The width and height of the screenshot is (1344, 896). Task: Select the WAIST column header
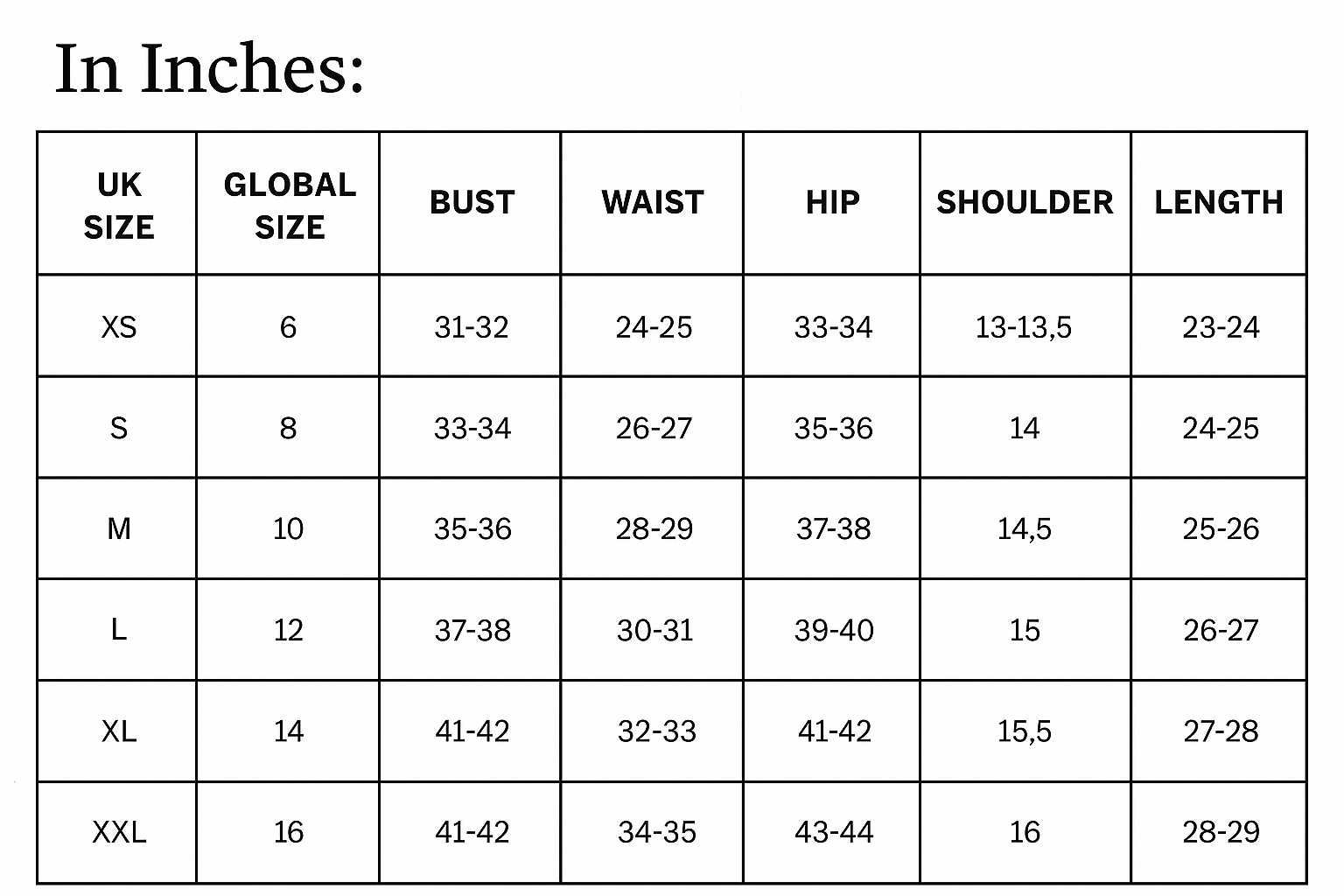(x=653, y=202)
